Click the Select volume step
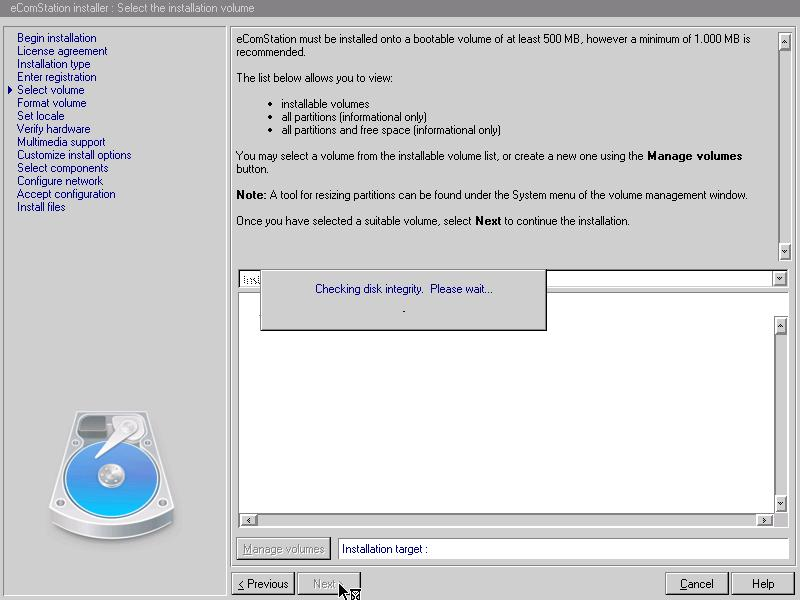 click(51, 90)
